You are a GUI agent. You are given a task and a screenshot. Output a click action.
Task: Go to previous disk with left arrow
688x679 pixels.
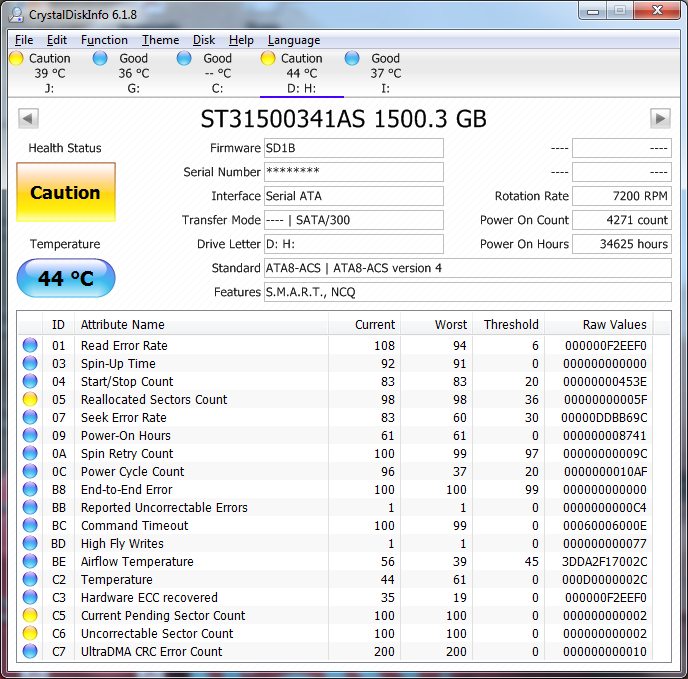[28, 119]
